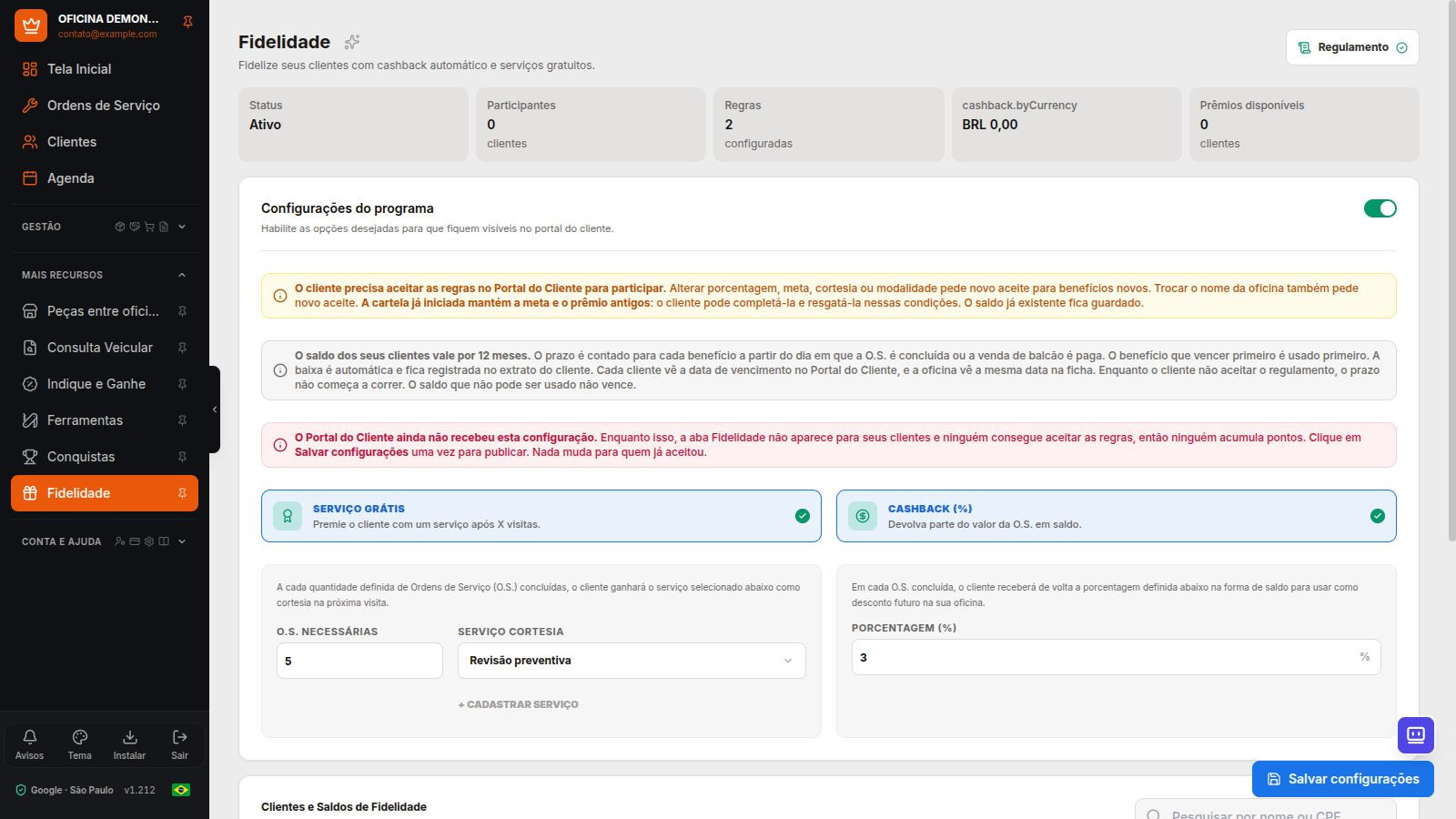Pin the Ferramentas menu item

(182, 420)
